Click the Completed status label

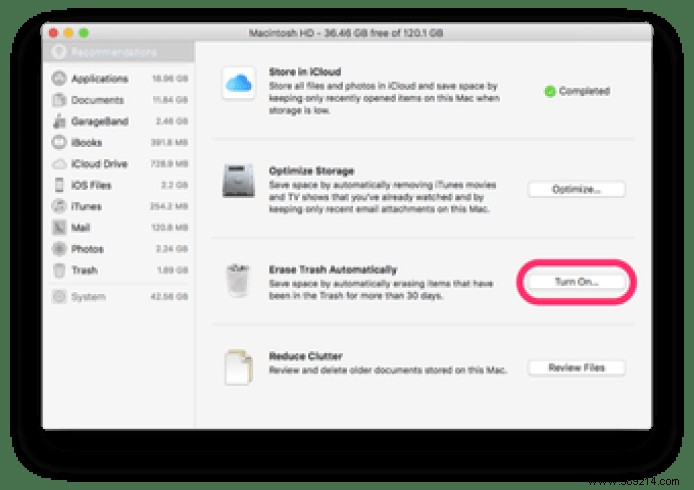(x=584, y=91)
